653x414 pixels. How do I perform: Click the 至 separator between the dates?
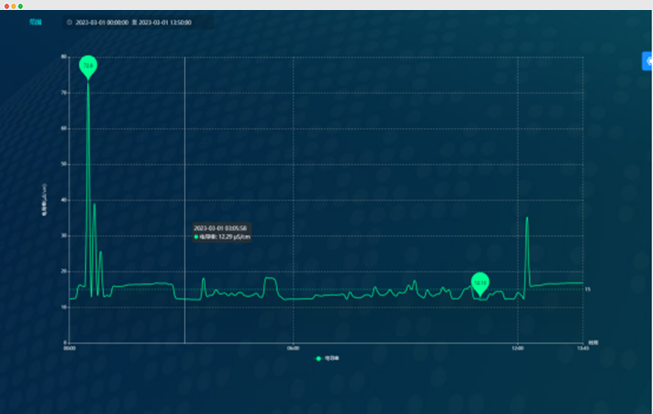point(134,21)
